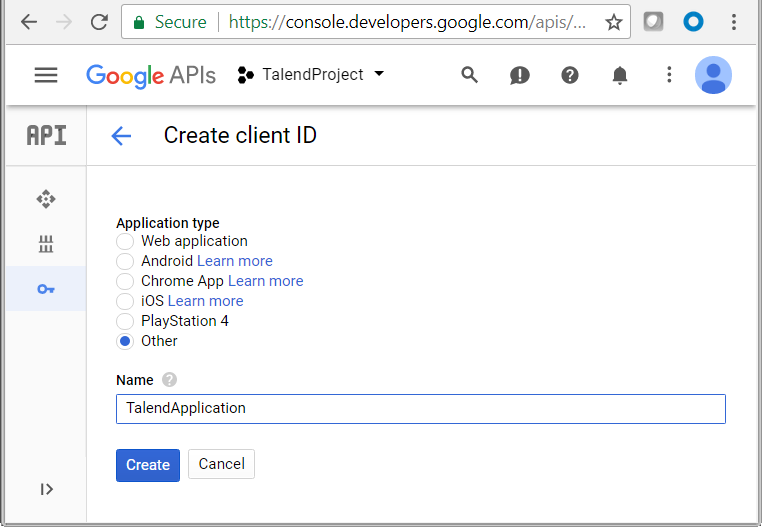Viewport: 762px width, 527px height.
Task: Open the Credentials key icon in sidebar
Action: click(46, 289)
